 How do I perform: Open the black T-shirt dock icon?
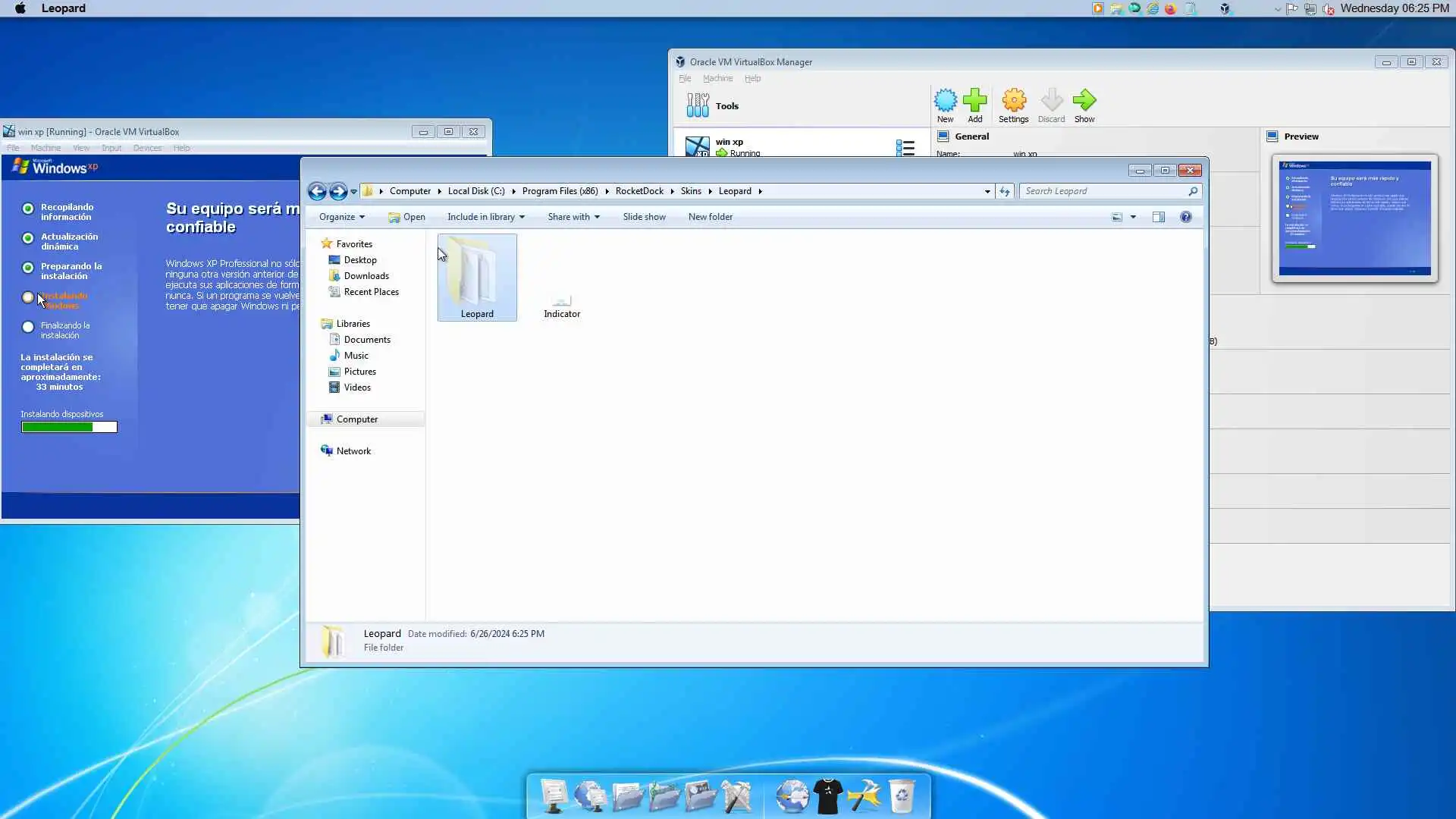click(x=828, y=796)
